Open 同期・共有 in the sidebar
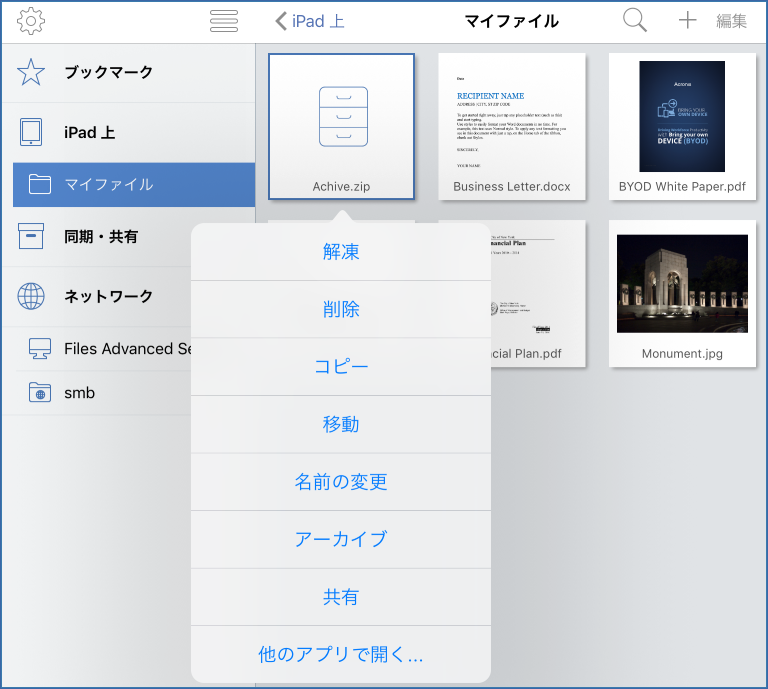The width and height of the screenshot is (768, 689). (101, 237)
